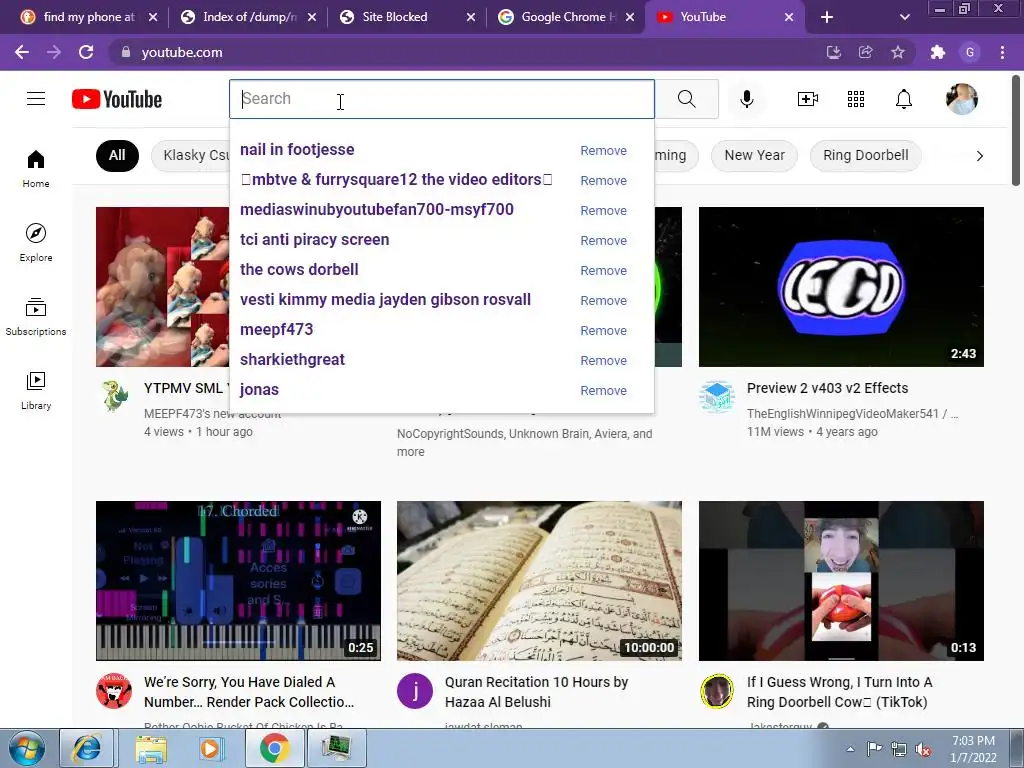Viewport: 1024px width, 768px height.
Task: Click the magnifier search button
Action: pos(686,99)
